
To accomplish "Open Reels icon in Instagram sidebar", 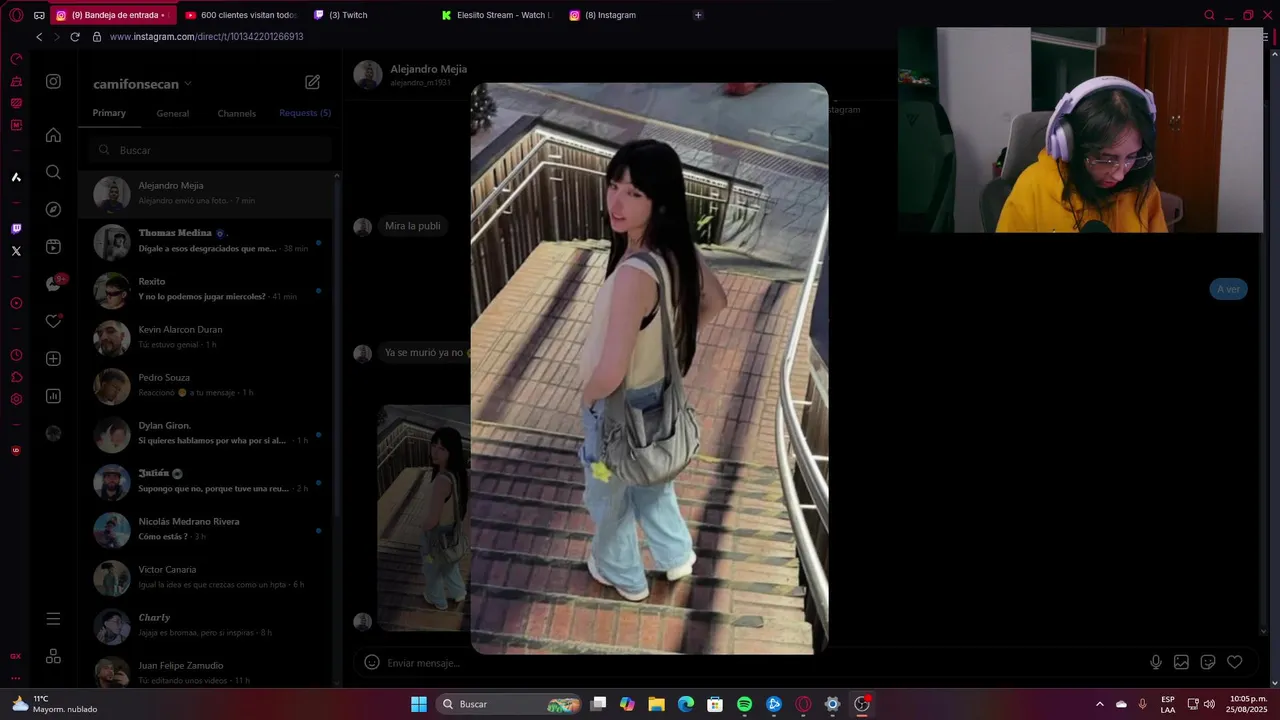I will [x=54, y=247].
